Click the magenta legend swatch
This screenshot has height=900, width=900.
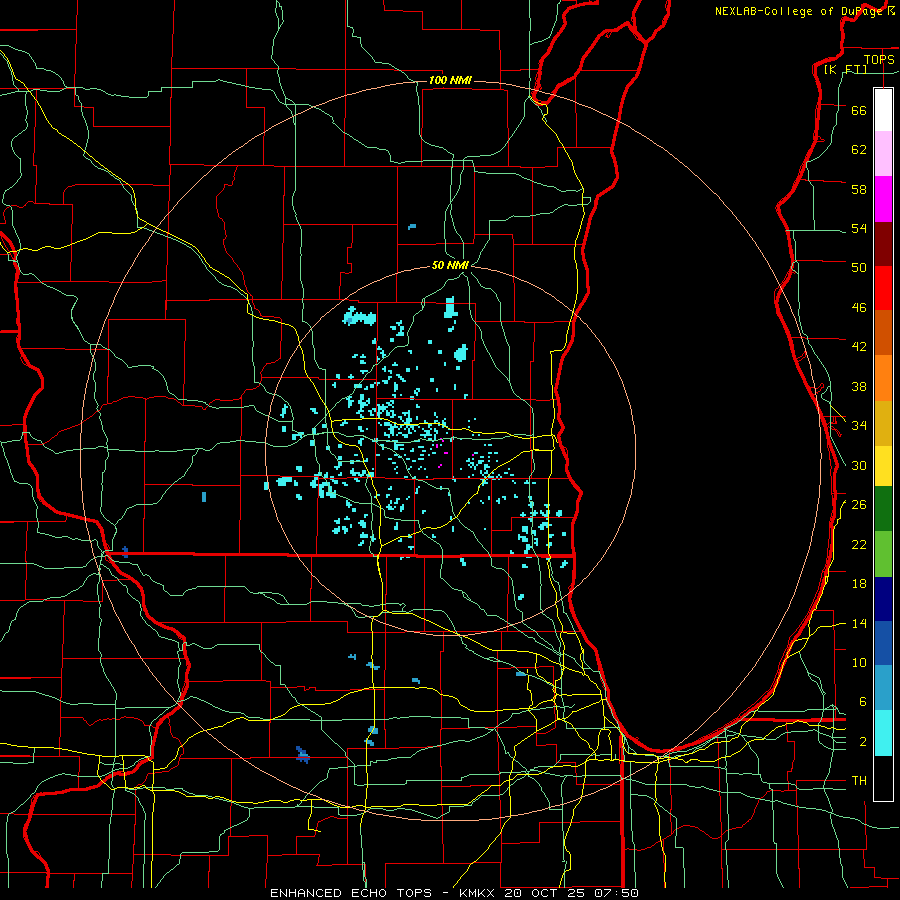[883, 199]
